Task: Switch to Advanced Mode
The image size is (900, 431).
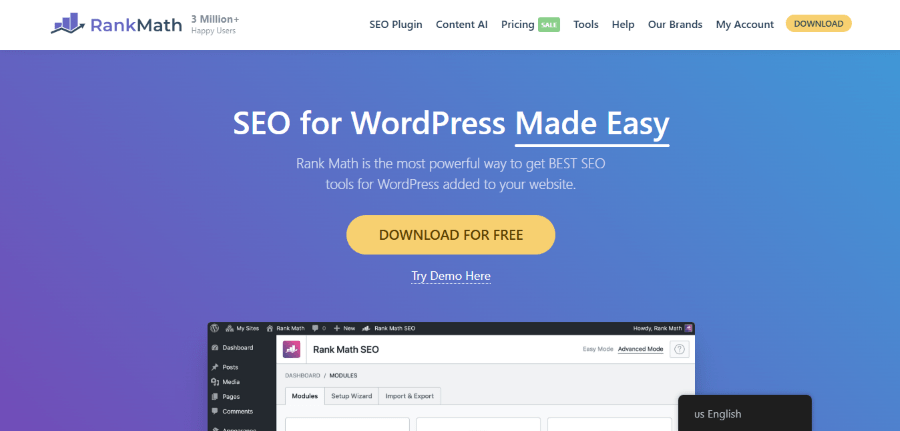Action: pyautogui.click(x=640, y=349)
